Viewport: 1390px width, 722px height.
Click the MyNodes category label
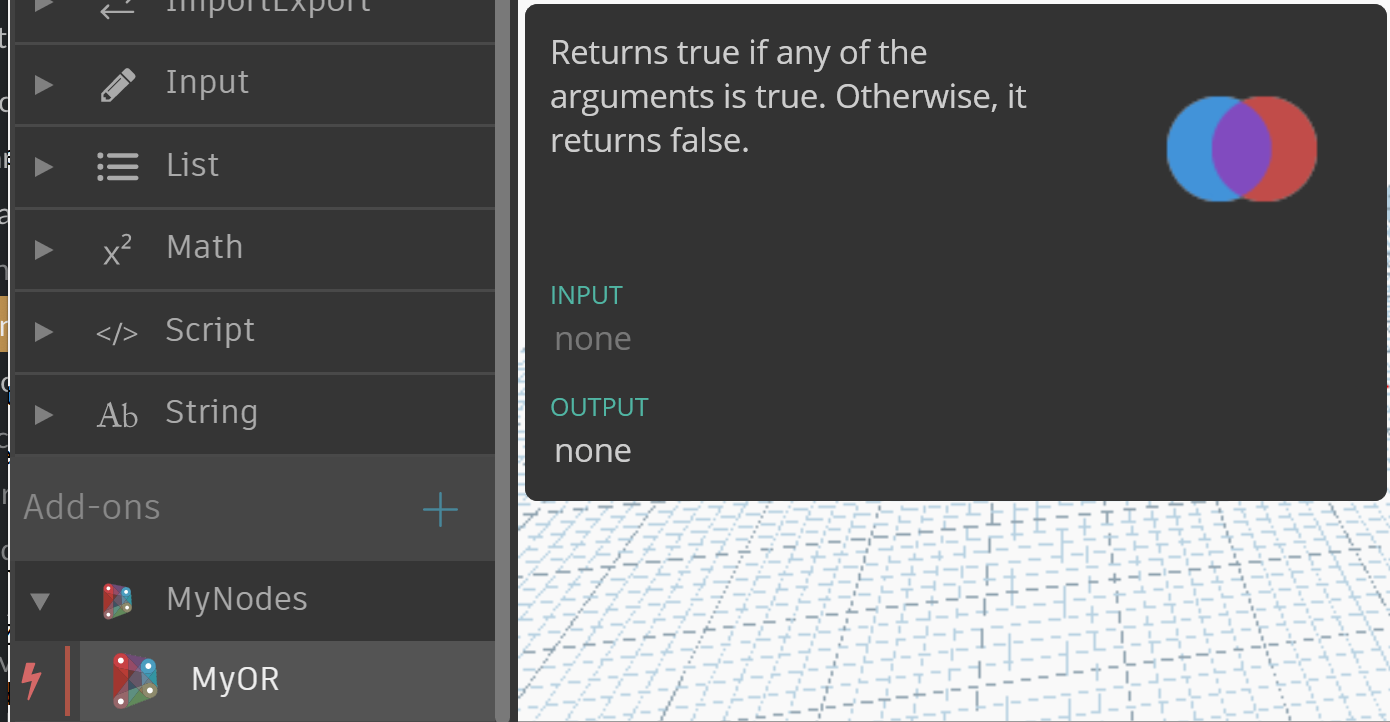pos(236,599)
